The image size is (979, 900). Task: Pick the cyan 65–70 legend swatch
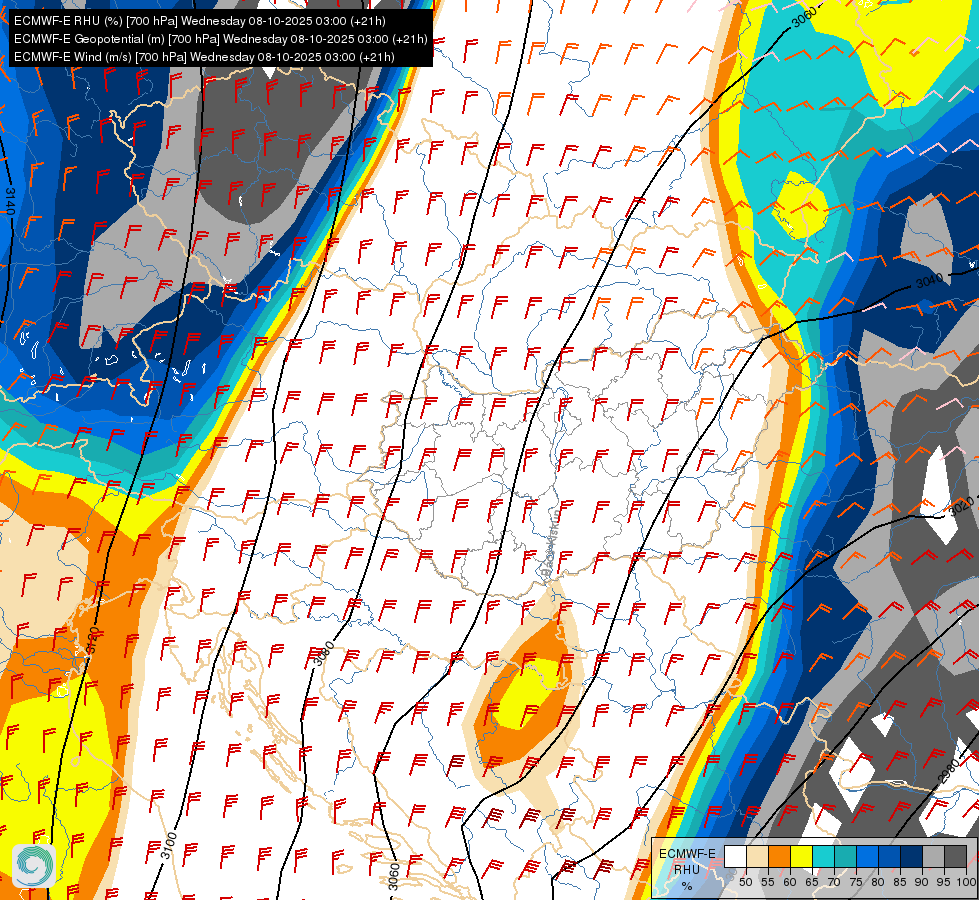[824, 856]
